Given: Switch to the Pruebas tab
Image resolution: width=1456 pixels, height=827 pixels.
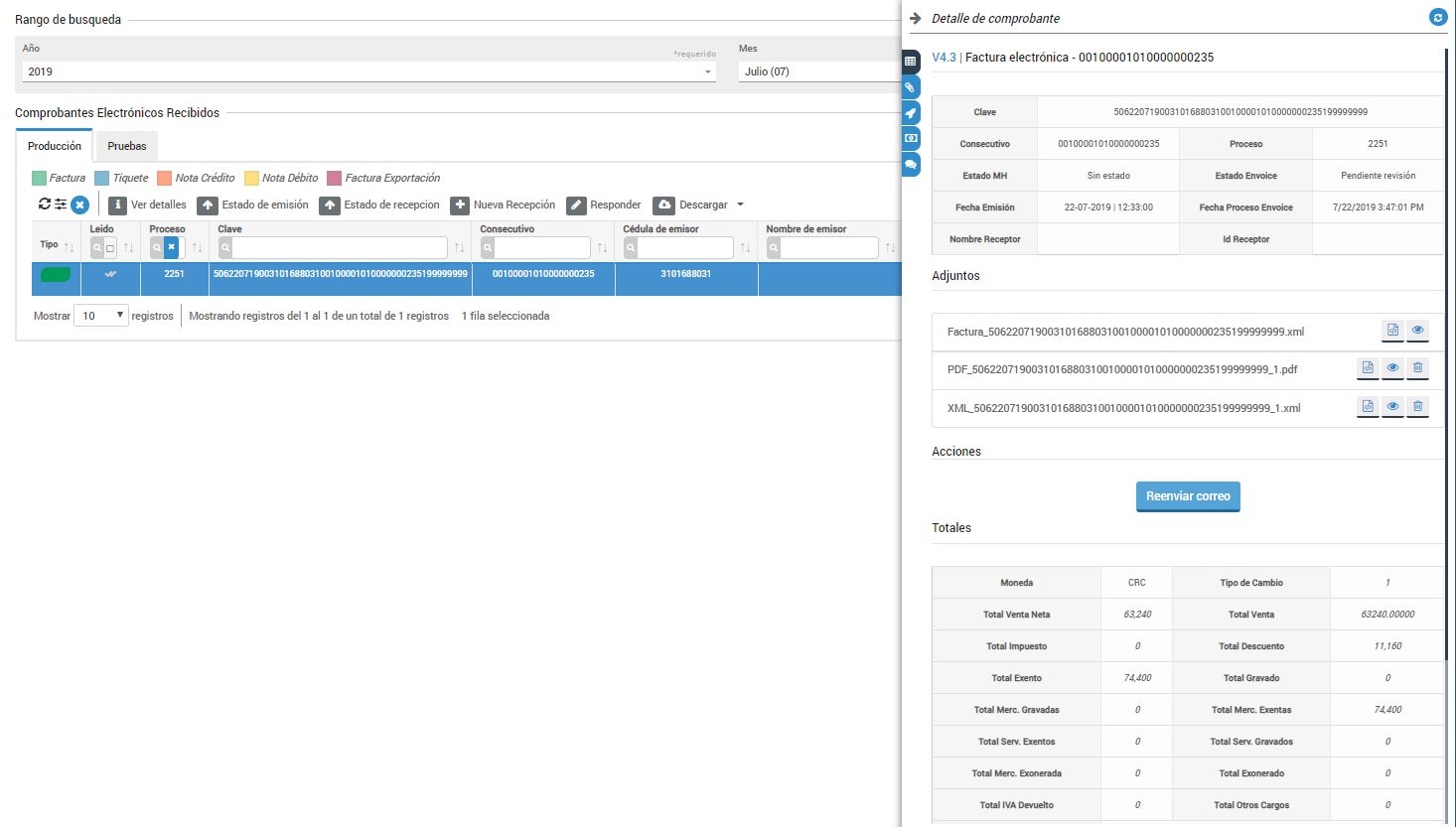Looking at the screenshot, I should point(126,146).
